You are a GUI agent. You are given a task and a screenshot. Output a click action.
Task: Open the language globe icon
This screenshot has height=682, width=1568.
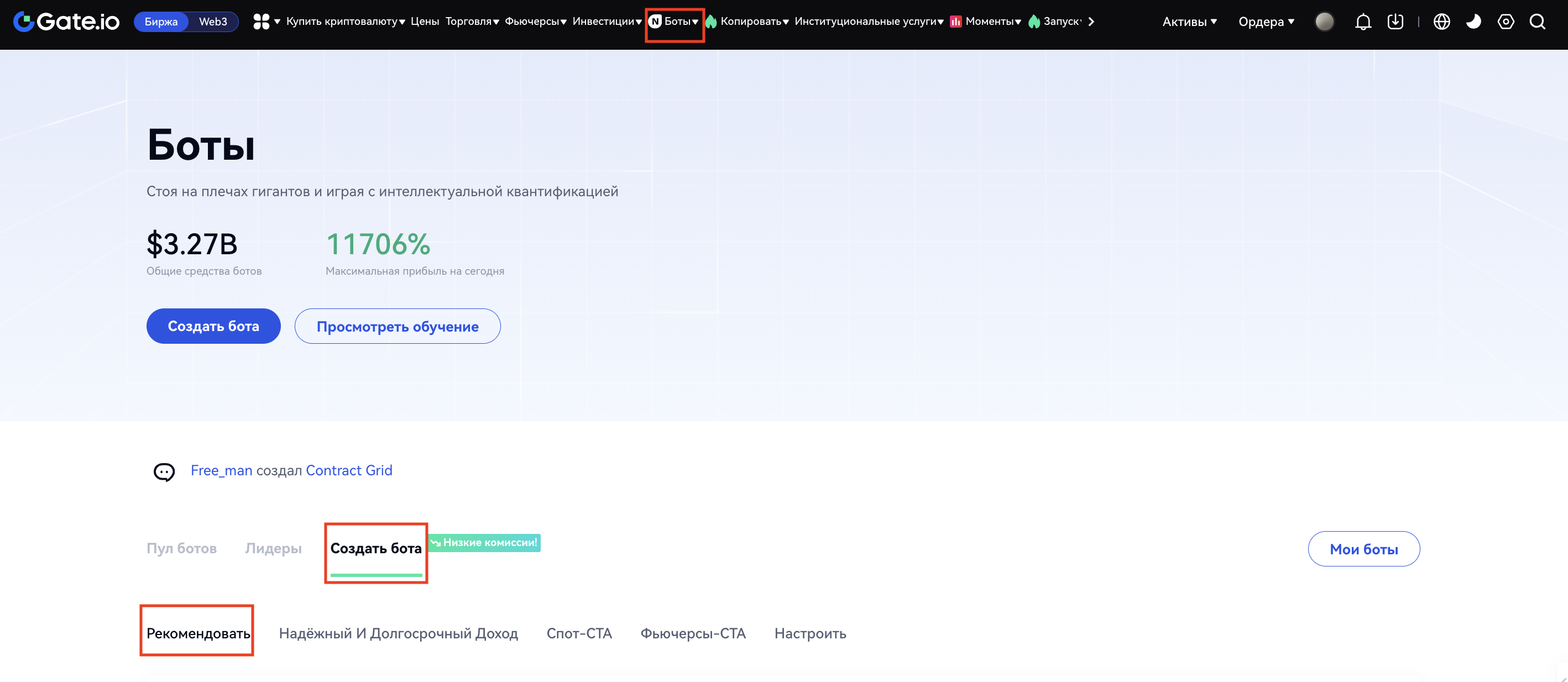[x=1441, y=22]
